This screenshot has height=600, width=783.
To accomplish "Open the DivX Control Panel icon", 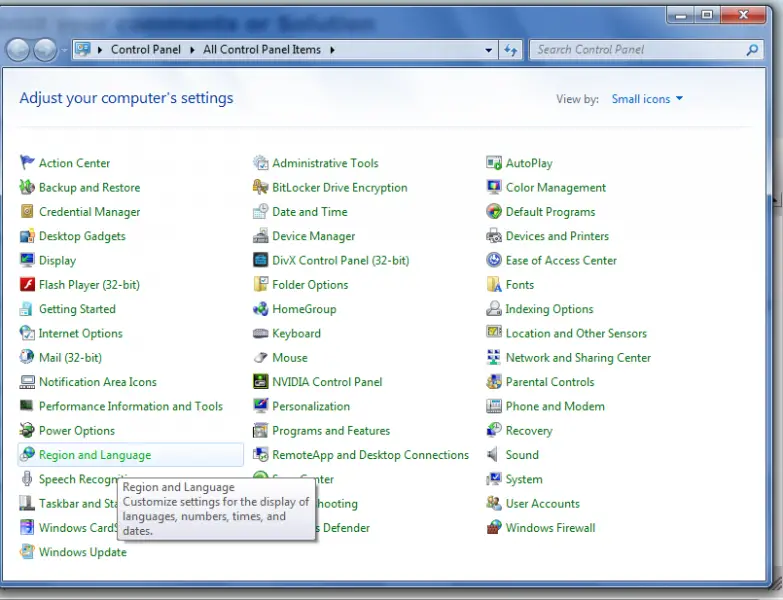I will [x=260, y=260].
